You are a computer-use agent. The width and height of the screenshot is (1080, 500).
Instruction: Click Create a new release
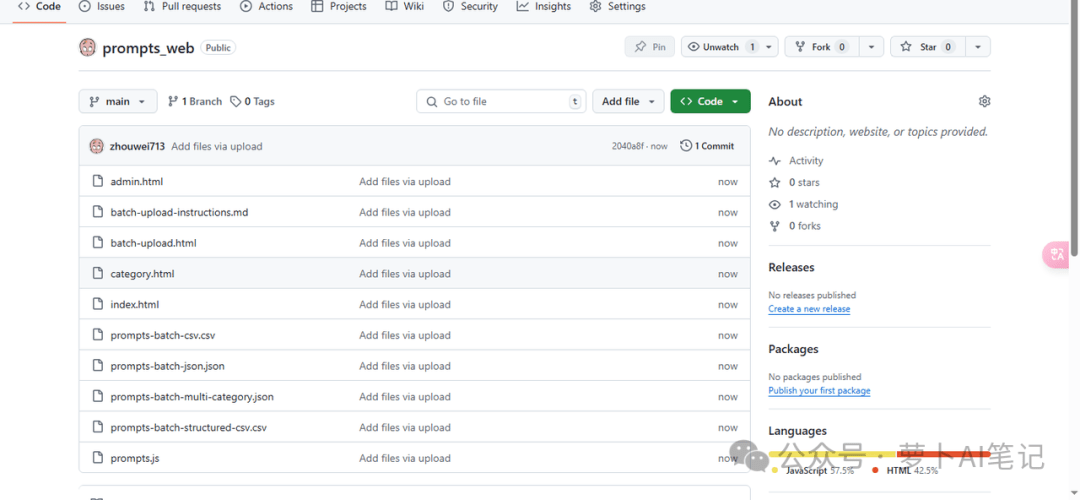click(809, 309)
